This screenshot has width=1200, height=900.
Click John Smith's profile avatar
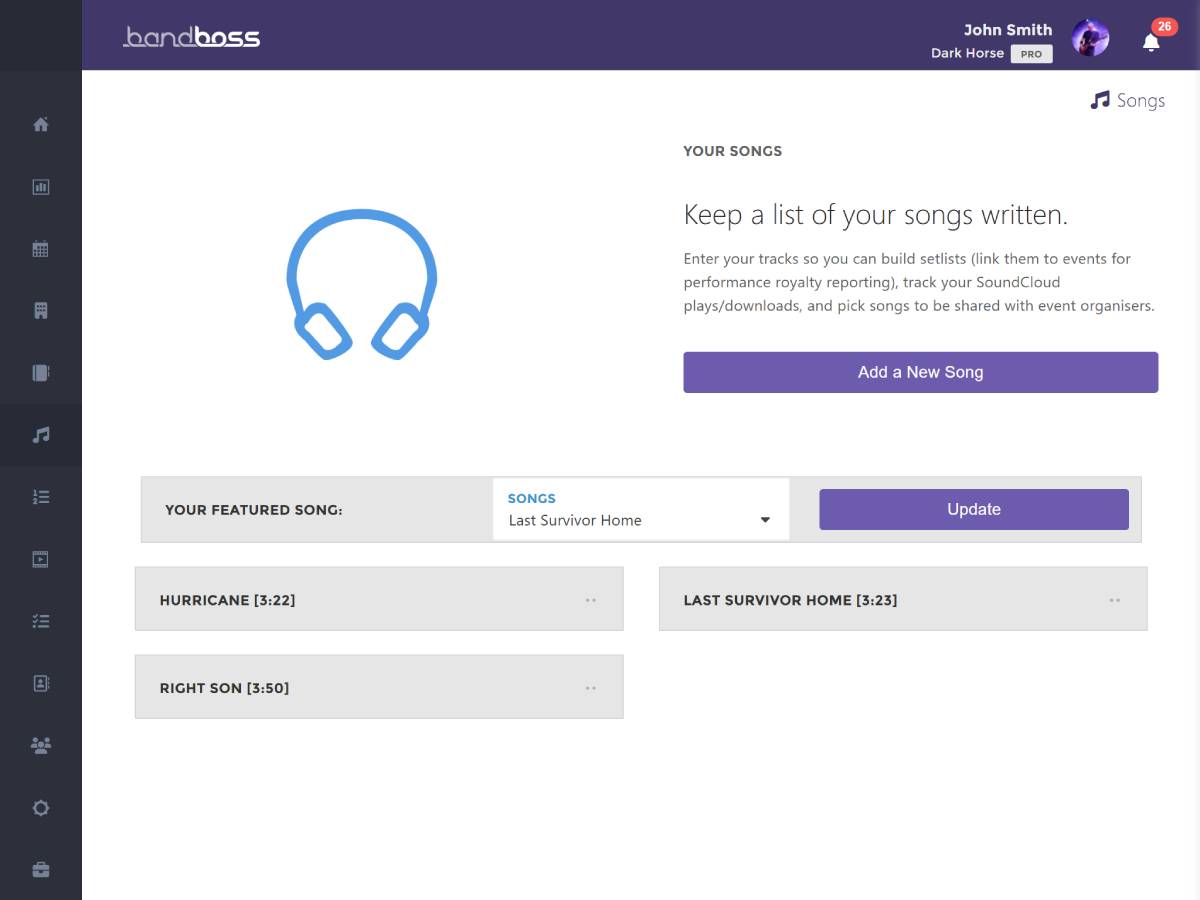(x=1090, y=38)
